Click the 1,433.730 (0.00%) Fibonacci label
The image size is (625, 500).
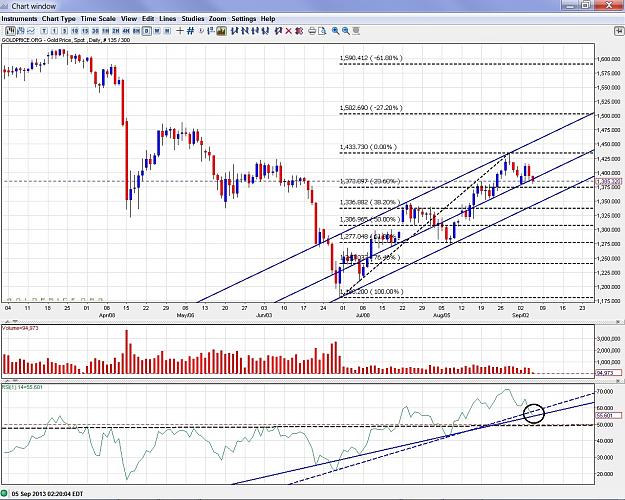pyautogui.click(x=368, y=147)
